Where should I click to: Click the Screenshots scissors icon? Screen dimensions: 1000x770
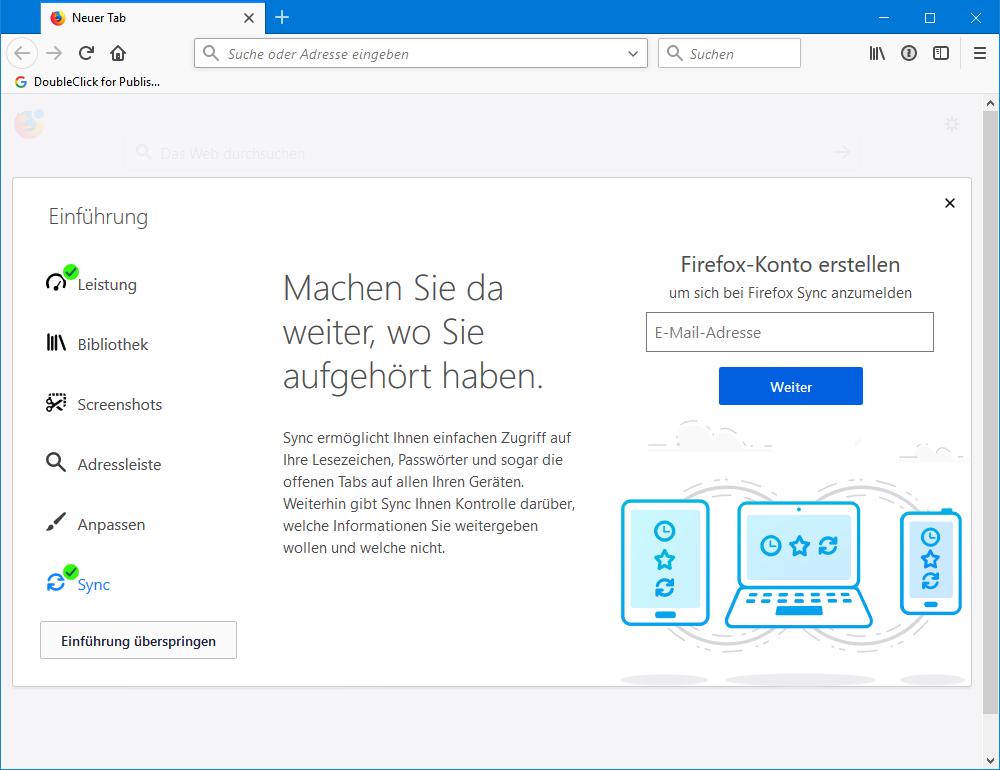point(56,403)
